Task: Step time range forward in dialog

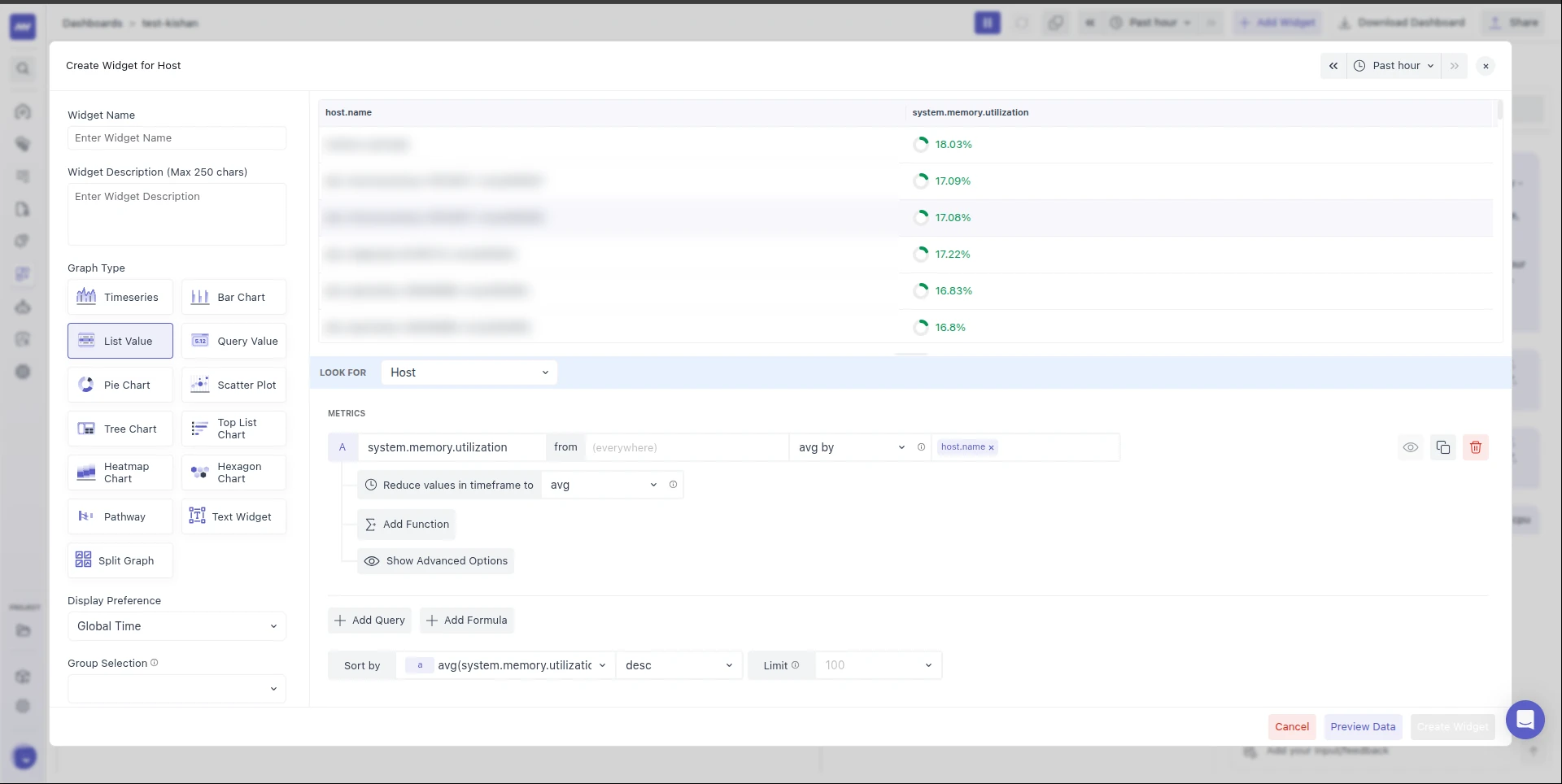Action: 1455,66
